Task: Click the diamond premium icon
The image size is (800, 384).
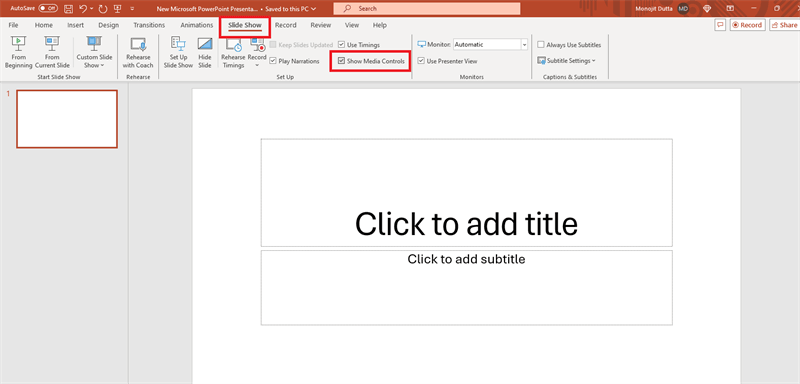Action: point(707,9)
